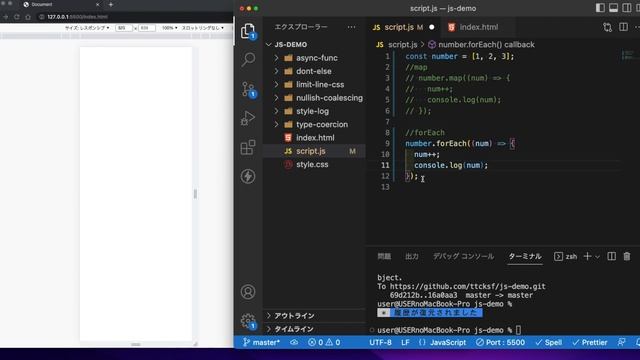Open explorer more actions ellipsis

pyautogui.click(x=351, y=27)
